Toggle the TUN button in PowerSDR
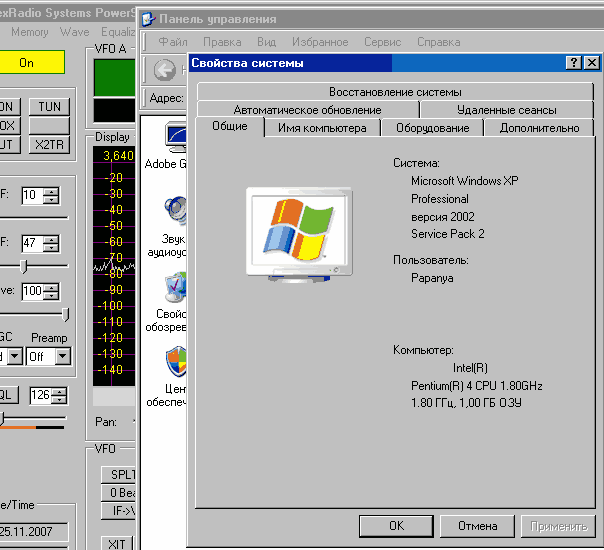The width and height of the screenshot is (604, 550). (48, 107)
